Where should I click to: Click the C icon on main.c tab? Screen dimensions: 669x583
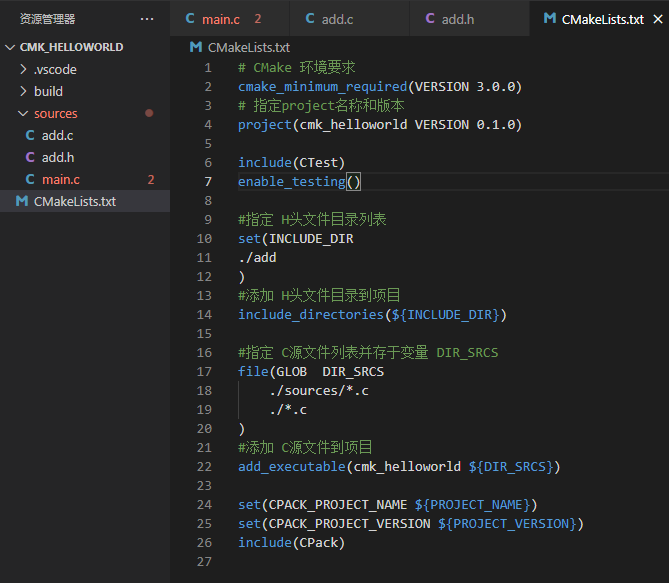click(190, 18)
